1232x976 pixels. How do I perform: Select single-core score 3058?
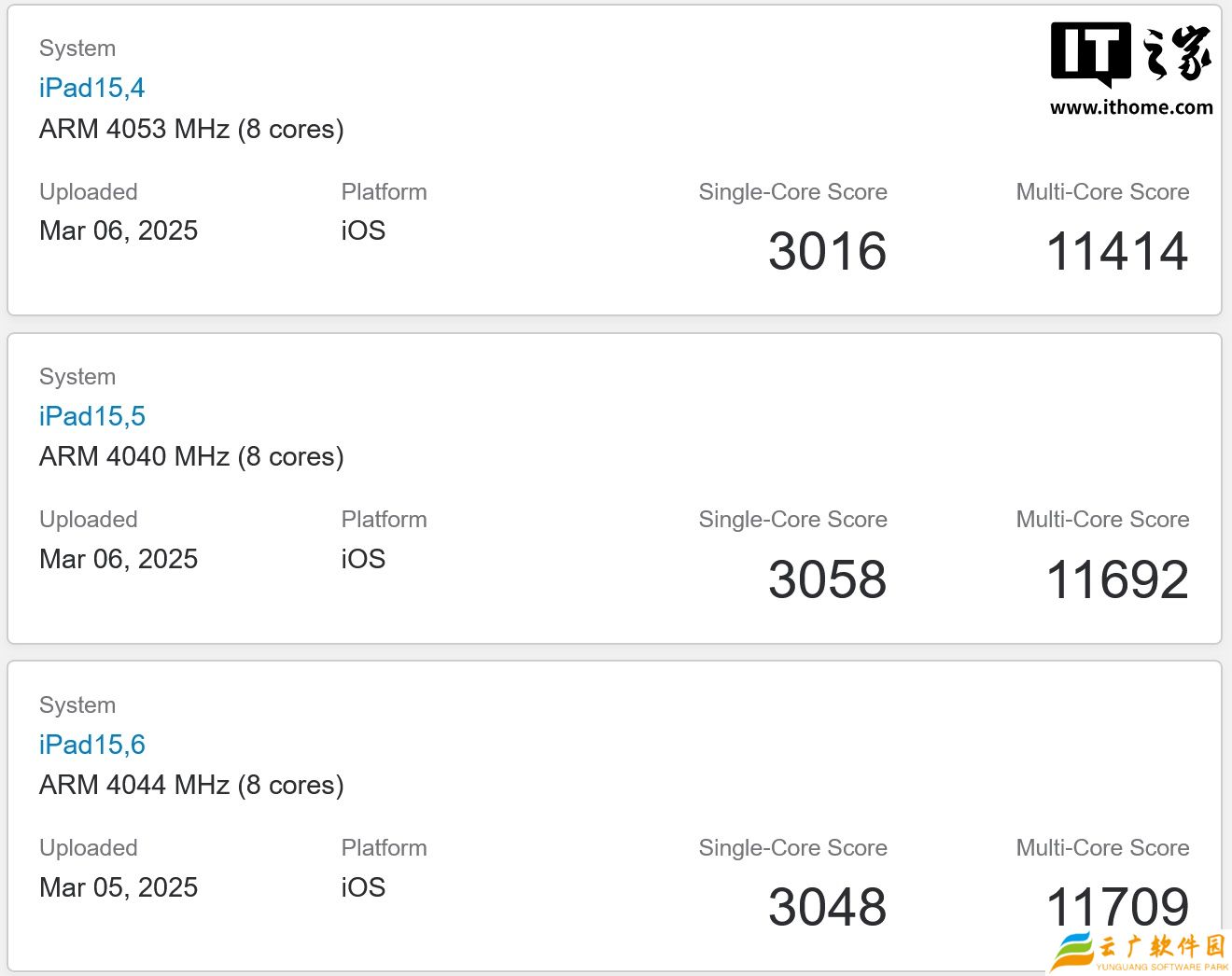[x=827, y=579]
